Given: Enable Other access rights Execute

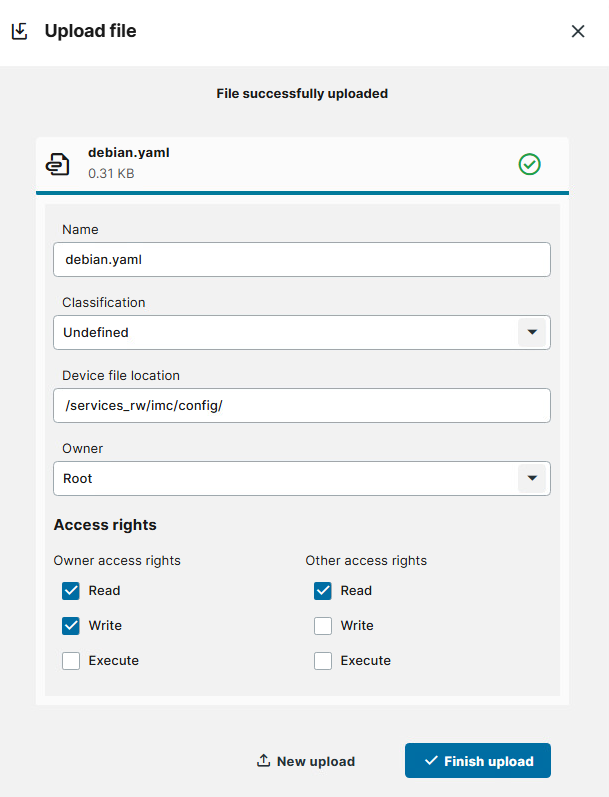Looking at the screenshot, I should tap(323, 661).
